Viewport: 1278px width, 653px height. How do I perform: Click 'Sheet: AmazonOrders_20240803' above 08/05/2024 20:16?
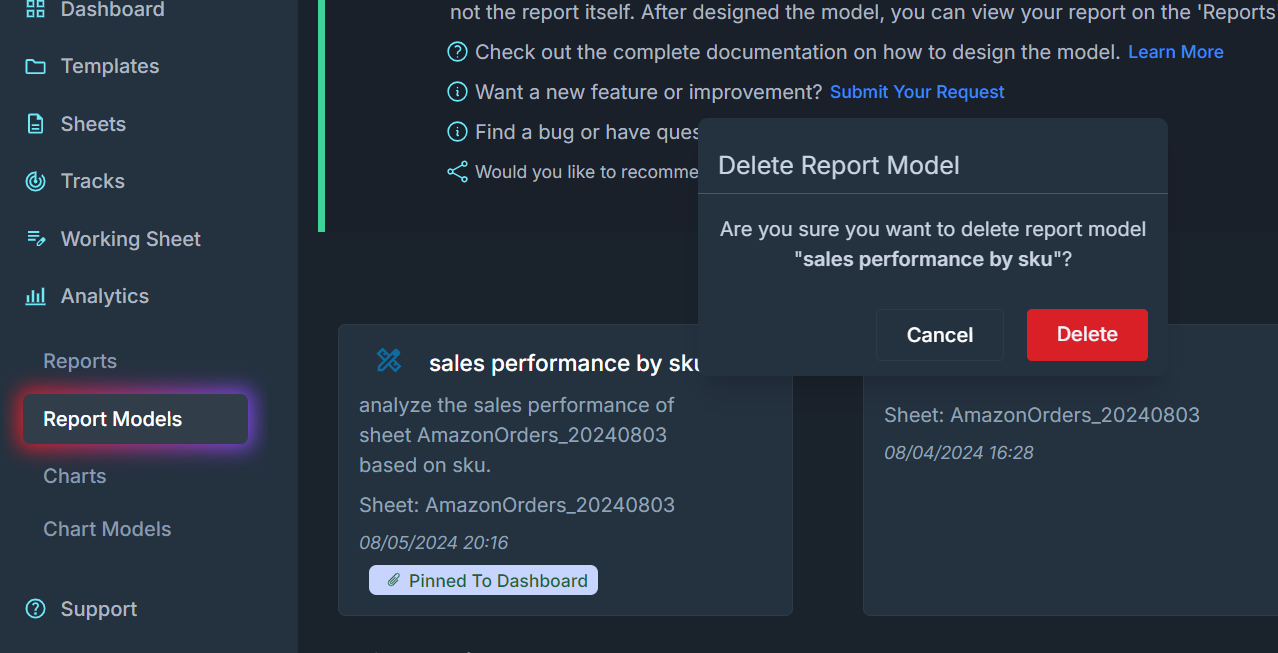coord(517,505)
